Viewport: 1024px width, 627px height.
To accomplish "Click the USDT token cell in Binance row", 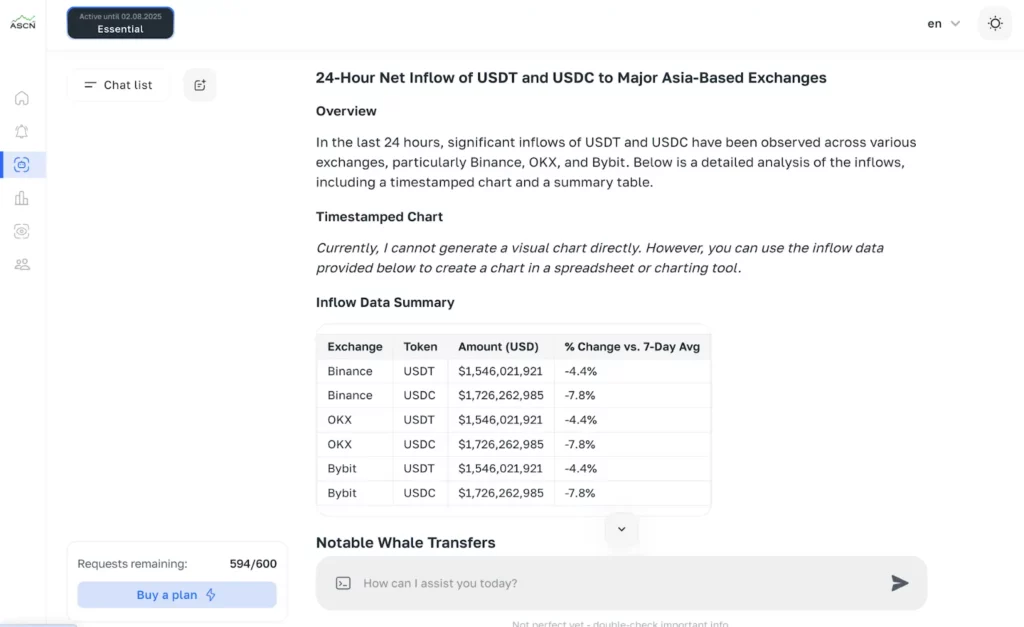I will point(419,371).
